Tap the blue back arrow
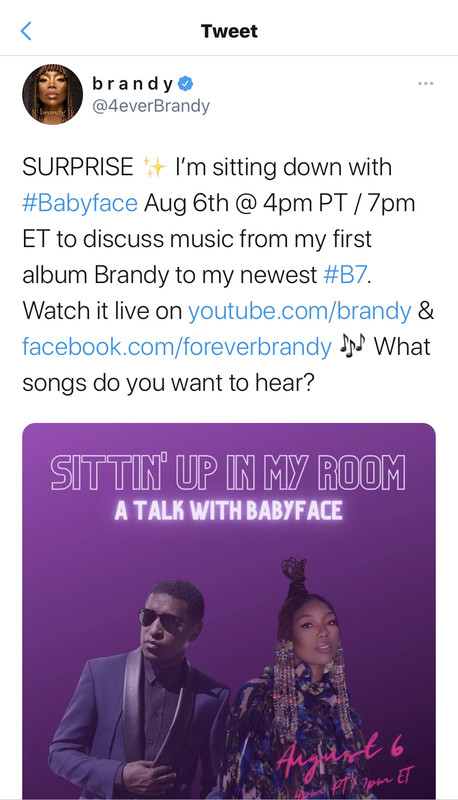Viewport: 458px width, 800px height. (x=26, y=31)
